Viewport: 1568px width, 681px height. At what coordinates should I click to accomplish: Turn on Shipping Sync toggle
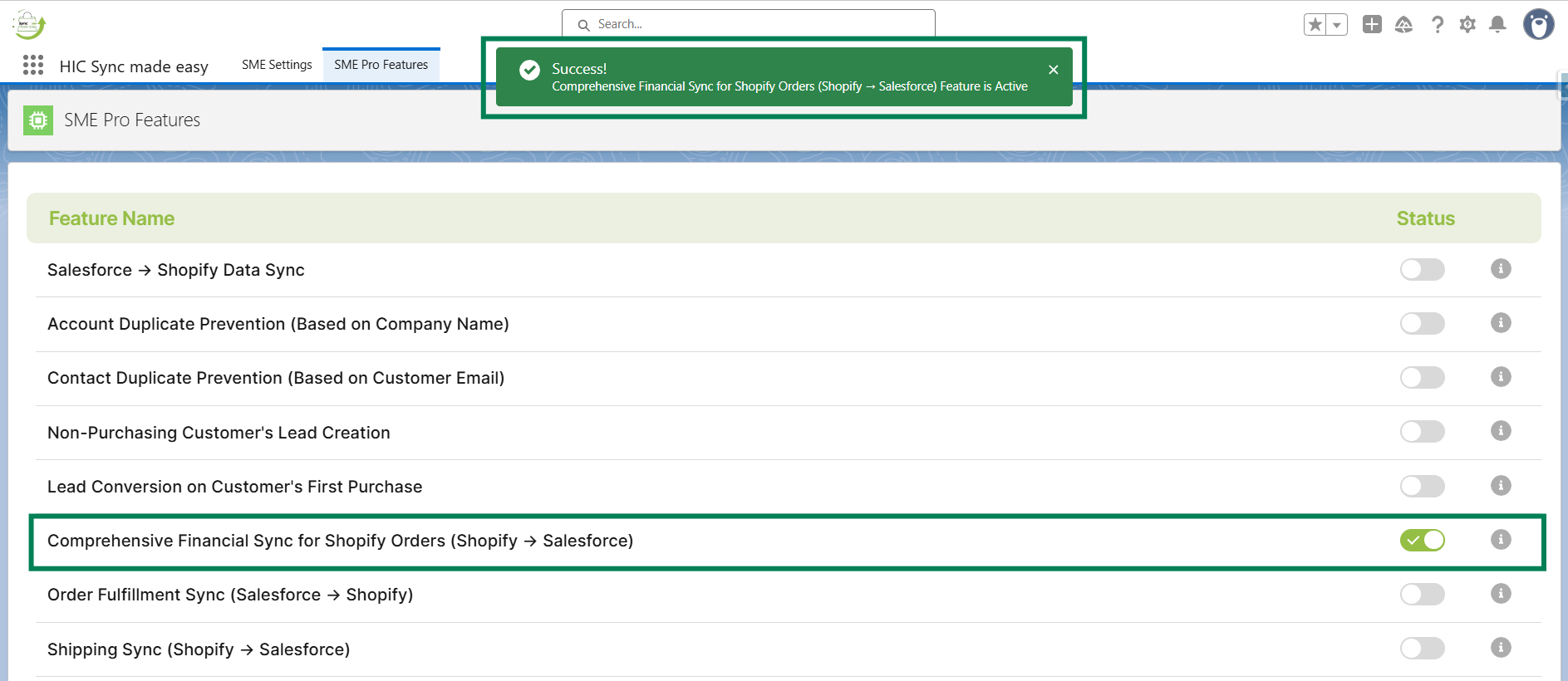1423,648
